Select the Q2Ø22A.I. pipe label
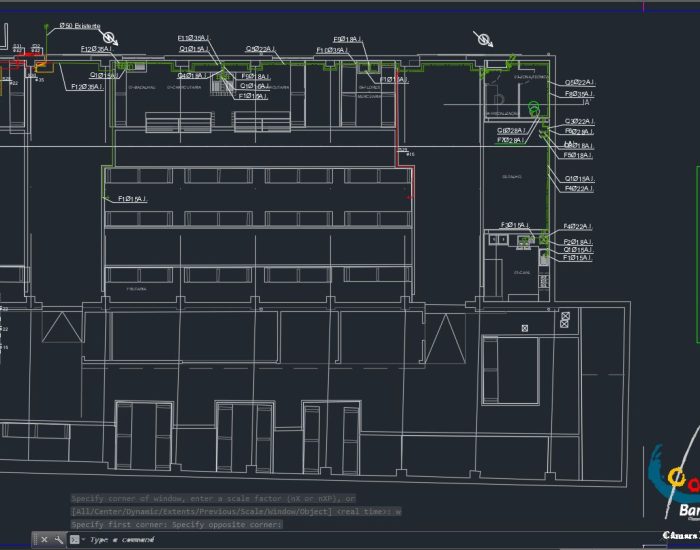 click(x=579, y=83)
